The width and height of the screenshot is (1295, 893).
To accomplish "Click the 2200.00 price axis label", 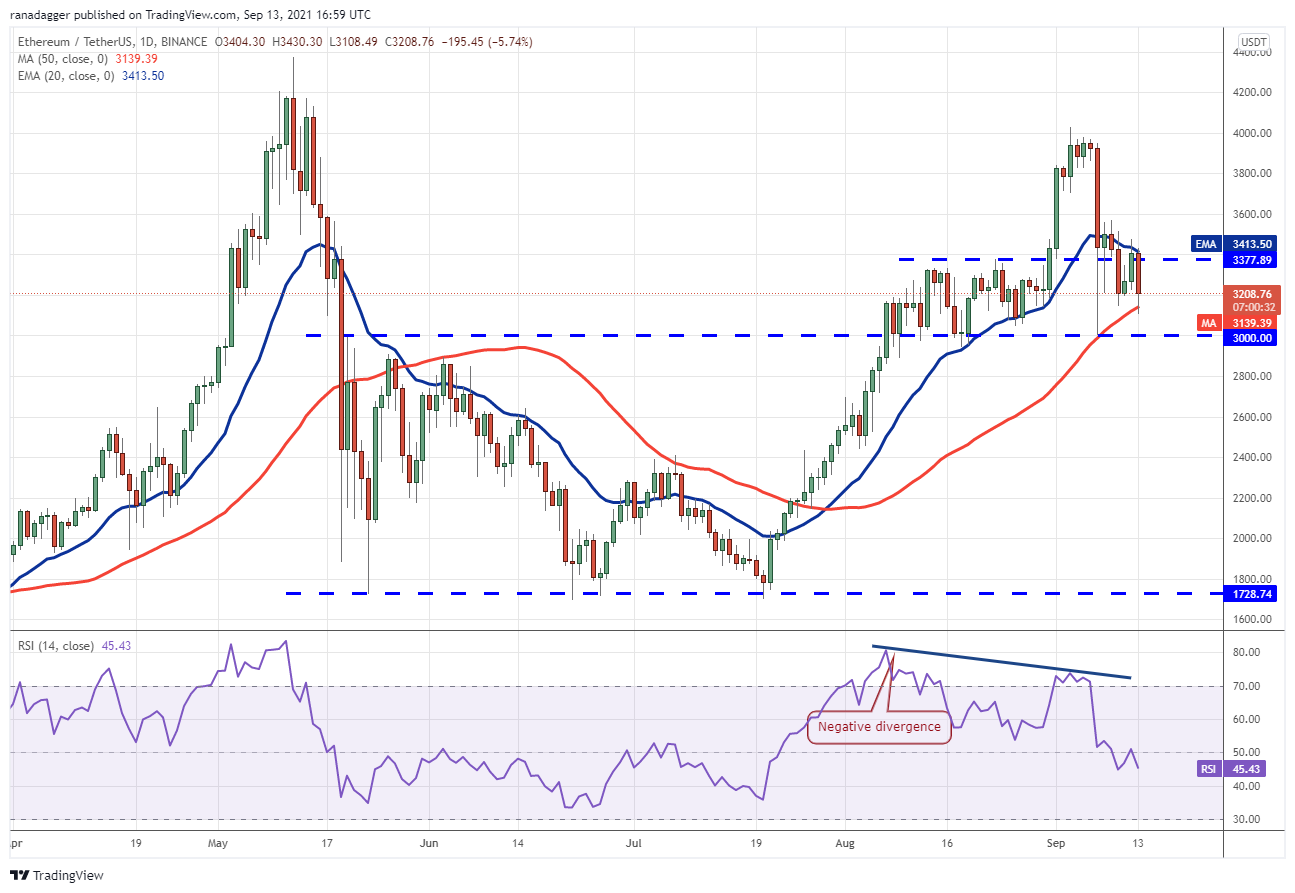I will (1251, 498).
